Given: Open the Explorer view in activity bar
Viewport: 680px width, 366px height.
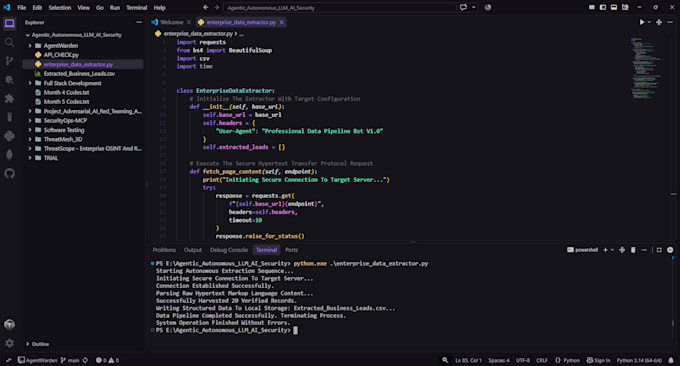Looking at the screenshot, I should coord(10,23).
